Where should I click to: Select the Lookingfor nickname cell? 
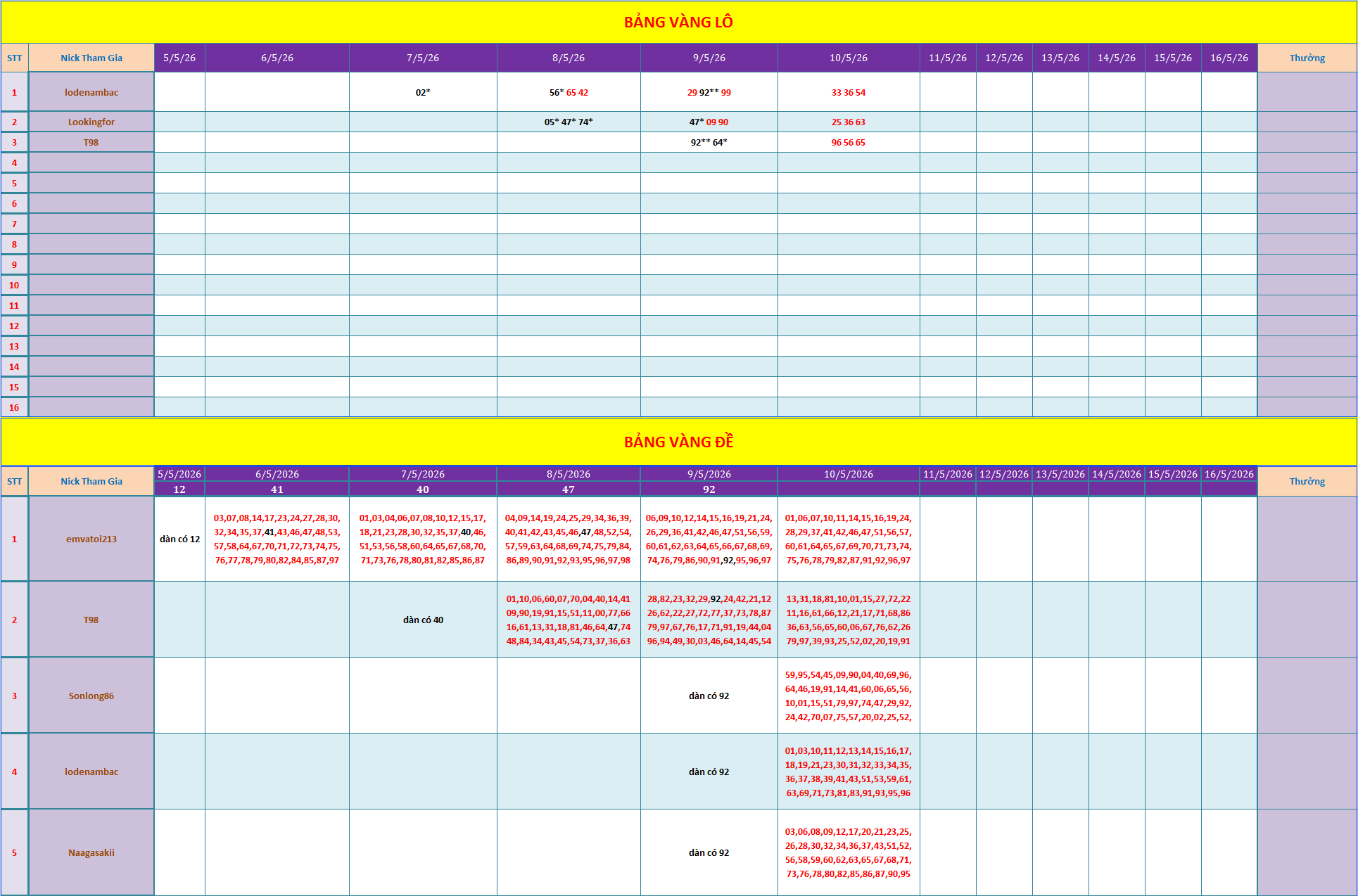[x=91, y=122]
